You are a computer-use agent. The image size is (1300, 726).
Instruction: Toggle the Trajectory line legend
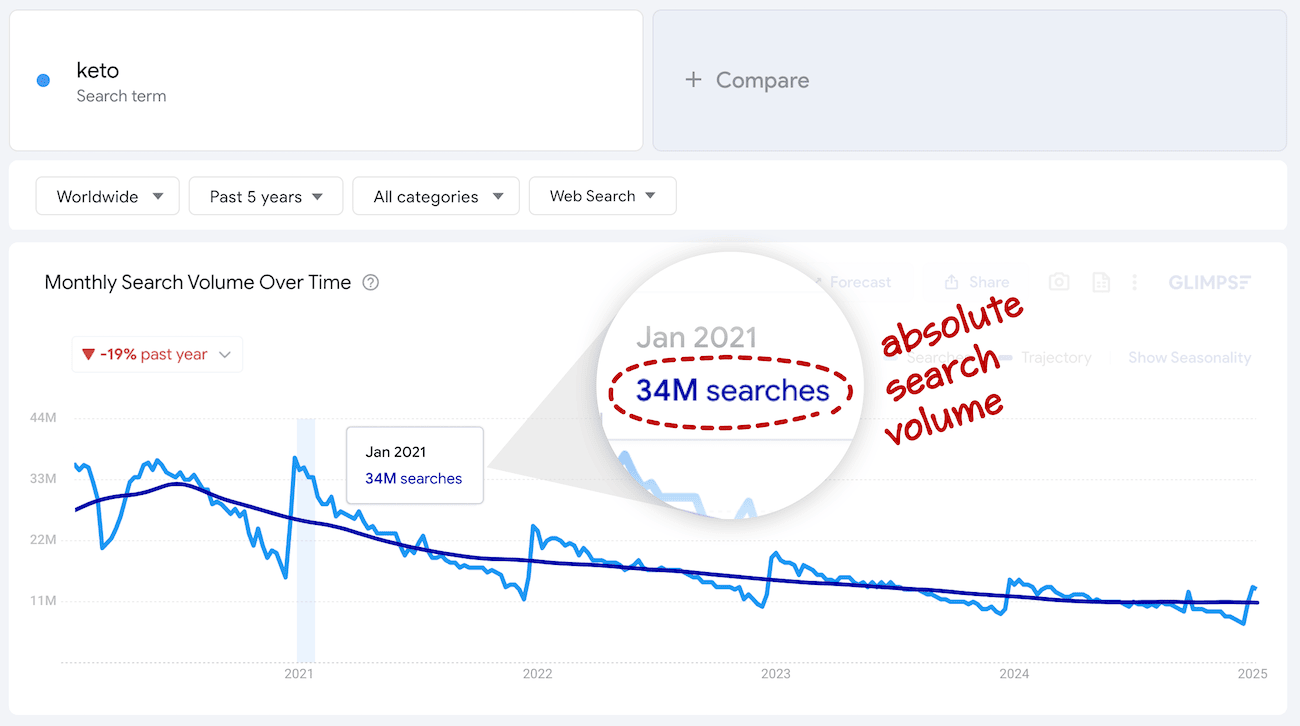click(1043, 357)
